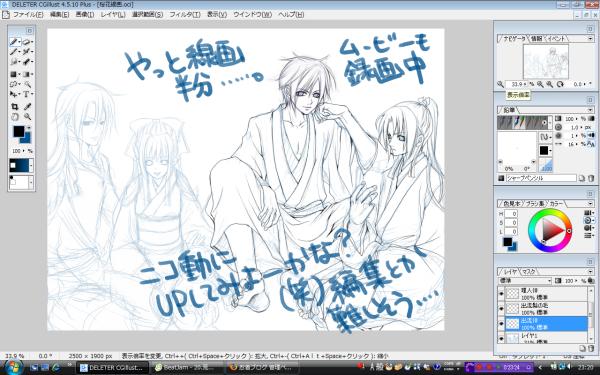Screen dimensions: 600x375
Task: Click the trash icon to delete the brush preset
Action: tap(591, 178)
